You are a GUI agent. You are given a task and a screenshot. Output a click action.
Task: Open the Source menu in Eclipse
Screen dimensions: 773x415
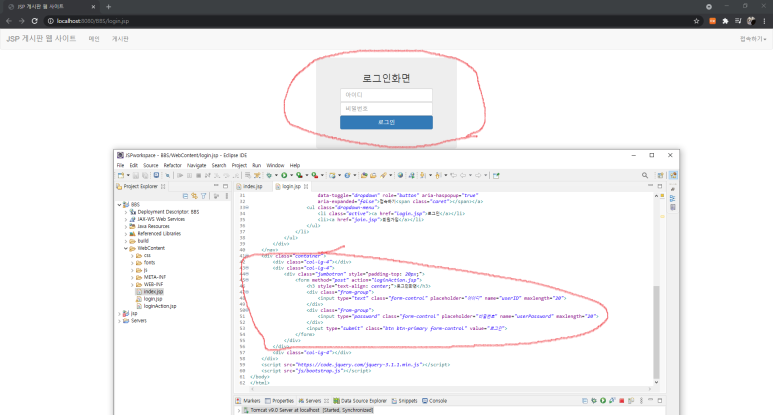(x=150, y=166)
